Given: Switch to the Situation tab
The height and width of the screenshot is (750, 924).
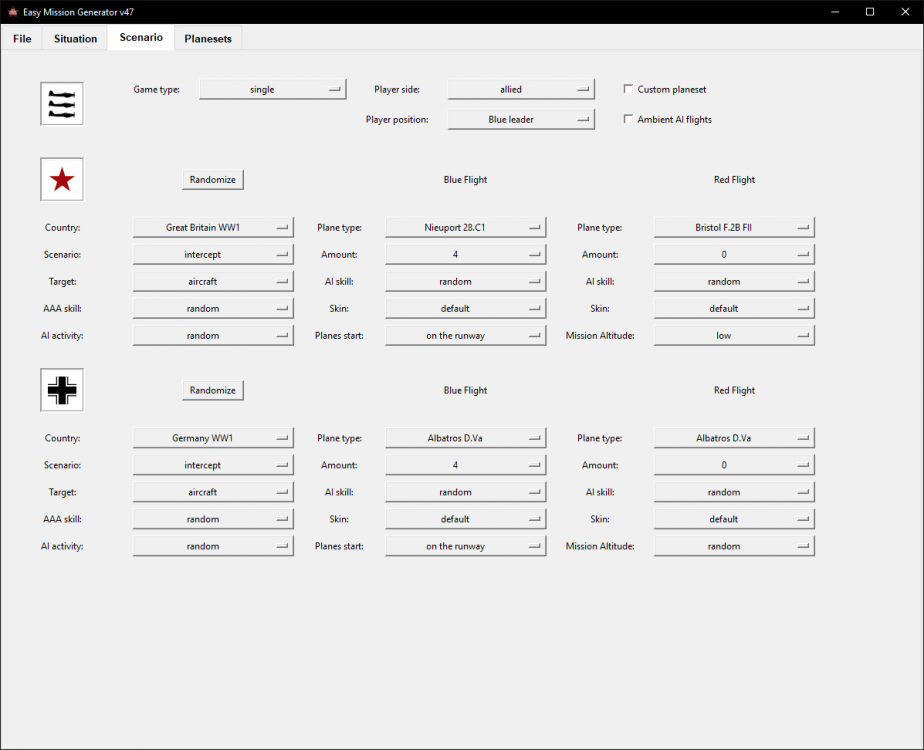Looking at the screenshot, I should [76, 39].
